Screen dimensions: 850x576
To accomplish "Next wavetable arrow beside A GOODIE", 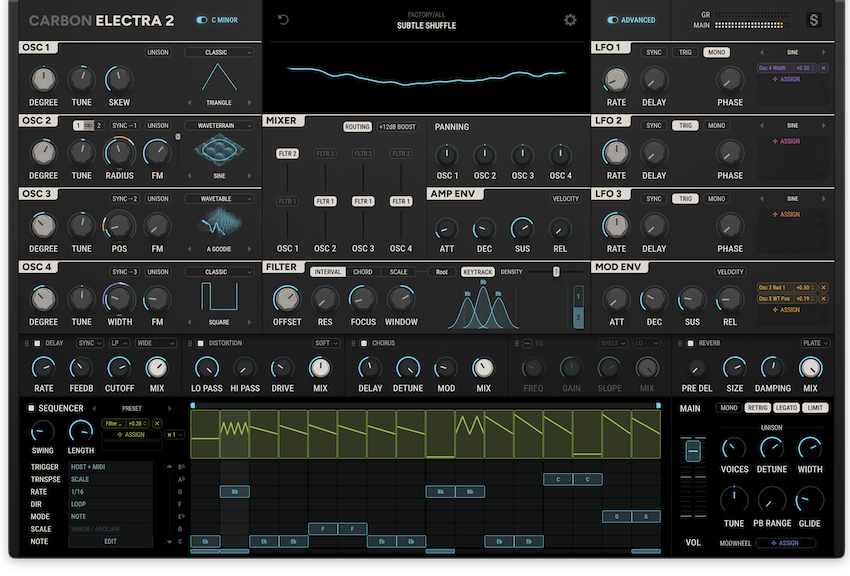I will pos(249,249).
